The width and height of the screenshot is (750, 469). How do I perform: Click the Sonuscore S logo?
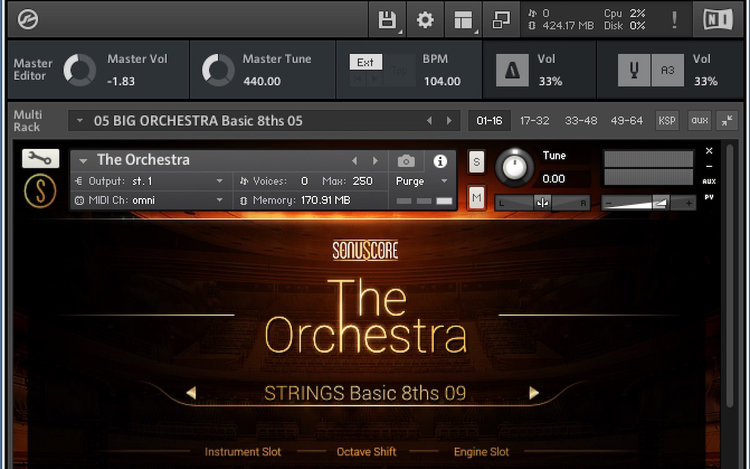pyautogui.click(x=40, y=191)
